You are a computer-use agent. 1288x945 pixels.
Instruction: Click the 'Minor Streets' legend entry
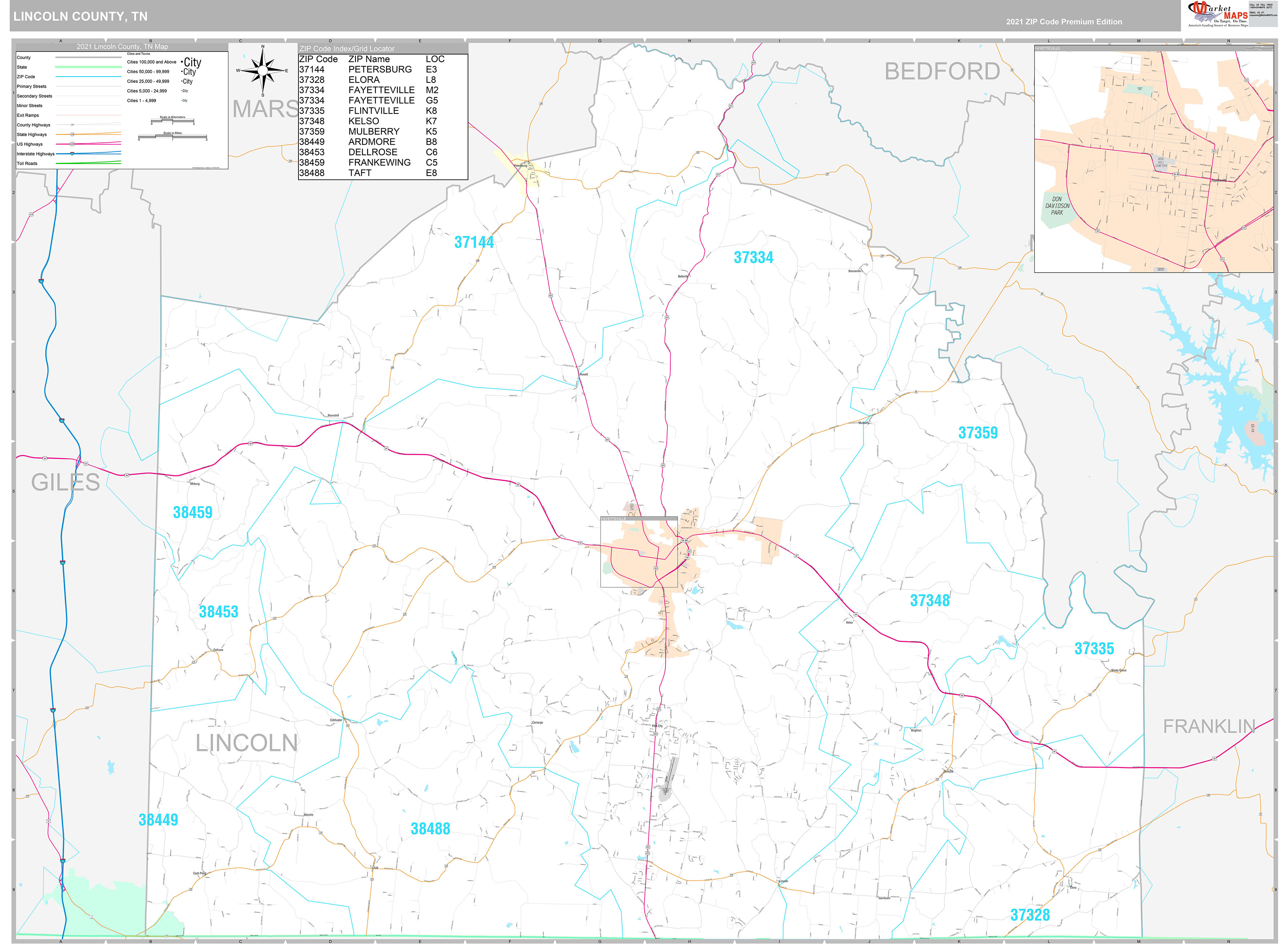30,106
